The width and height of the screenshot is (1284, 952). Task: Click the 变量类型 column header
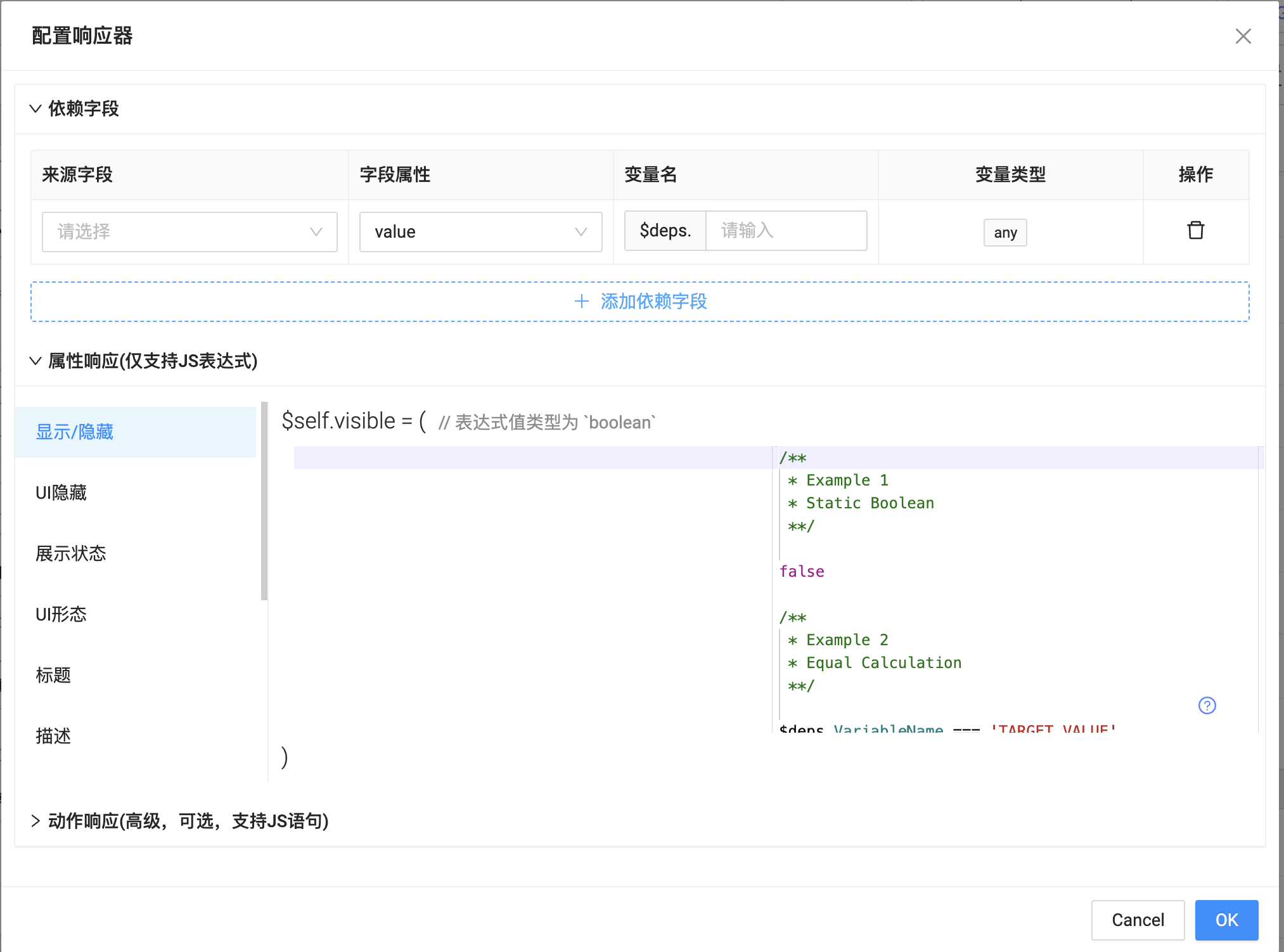(x=1010, y=174)
